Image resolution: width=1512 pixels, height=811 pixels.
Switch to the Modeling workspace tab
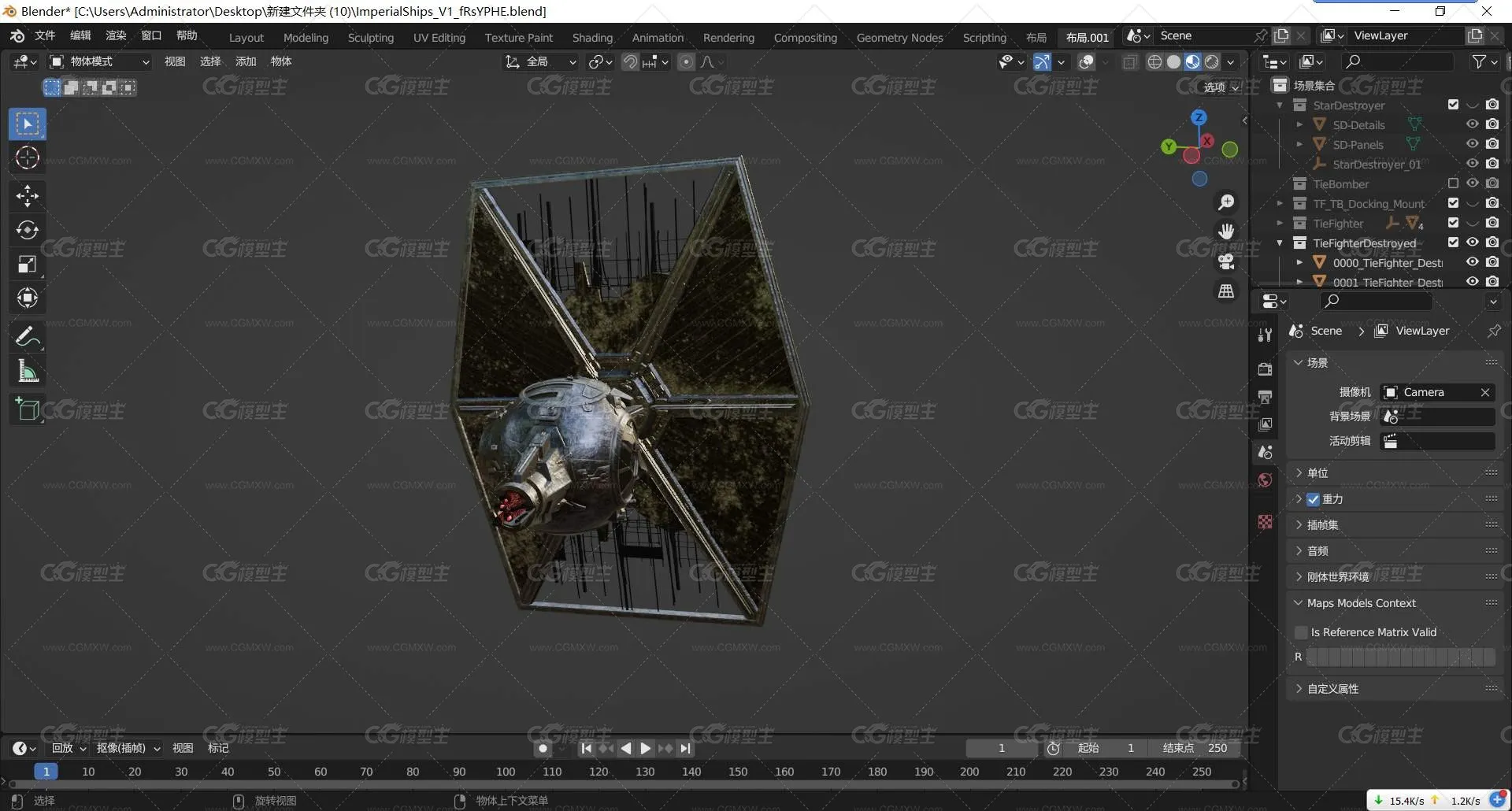306,38
